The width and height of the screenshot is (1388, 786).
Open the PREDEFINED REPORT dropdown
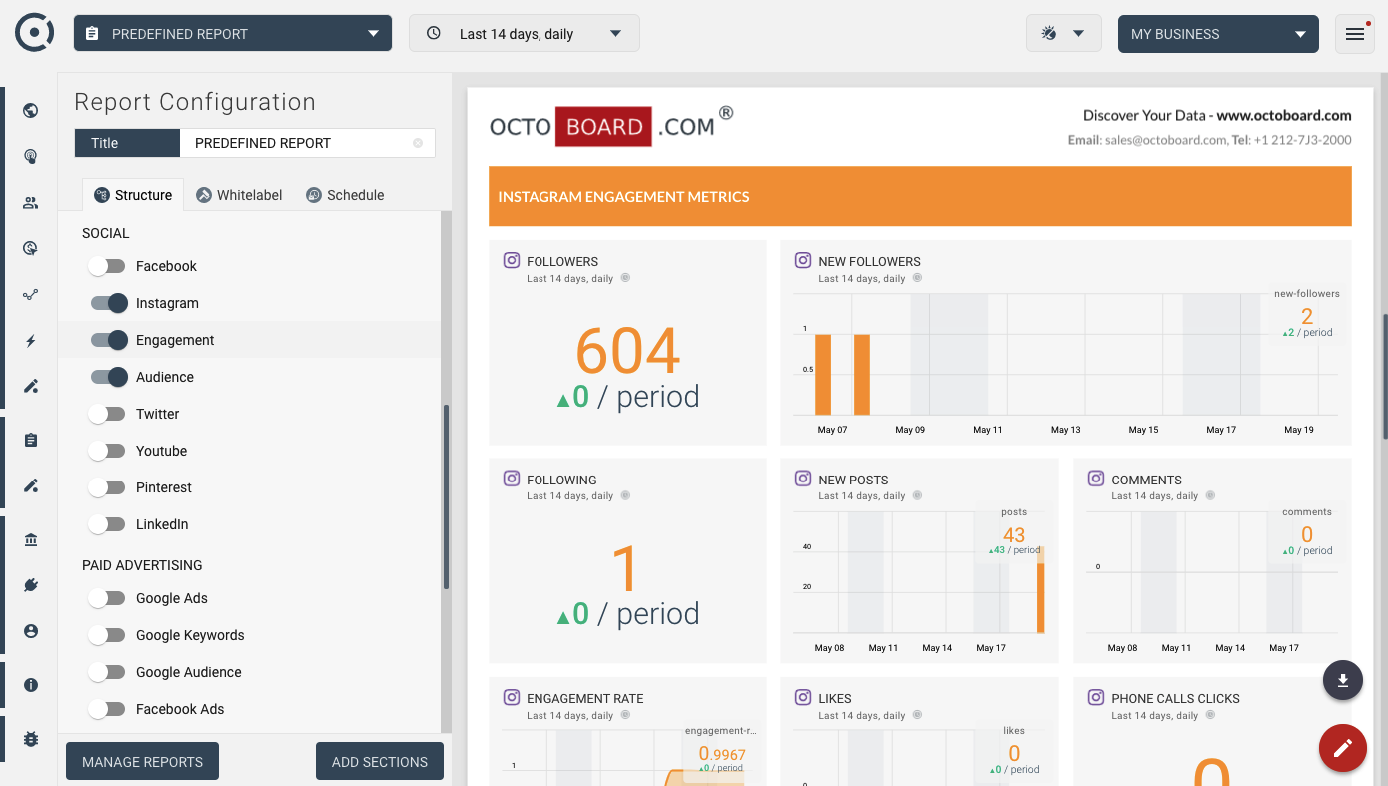(x=233, y=33)
